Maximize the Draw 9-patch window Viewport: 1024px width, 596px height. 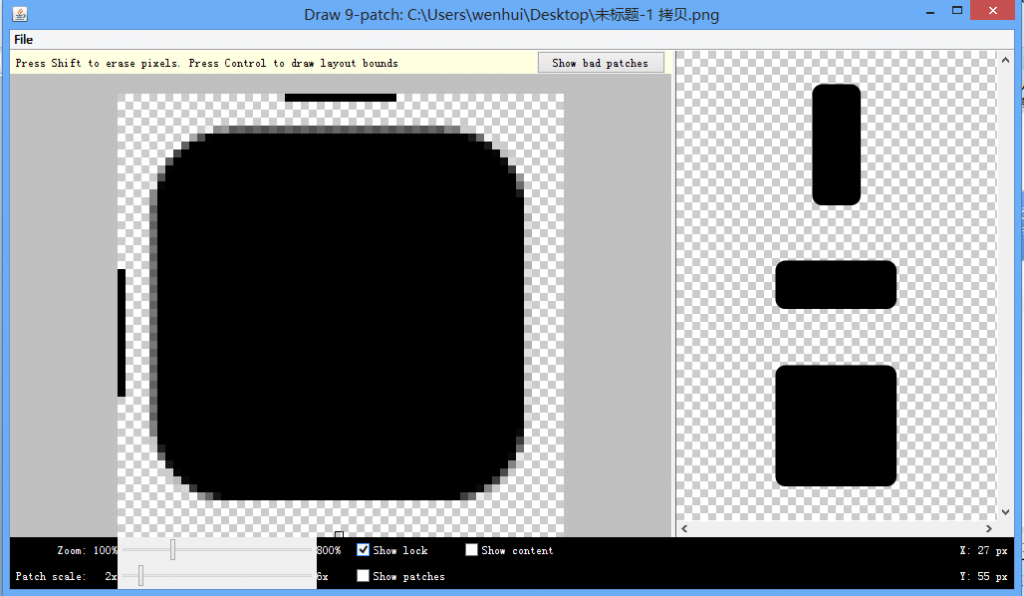click(x=957, y=10)
